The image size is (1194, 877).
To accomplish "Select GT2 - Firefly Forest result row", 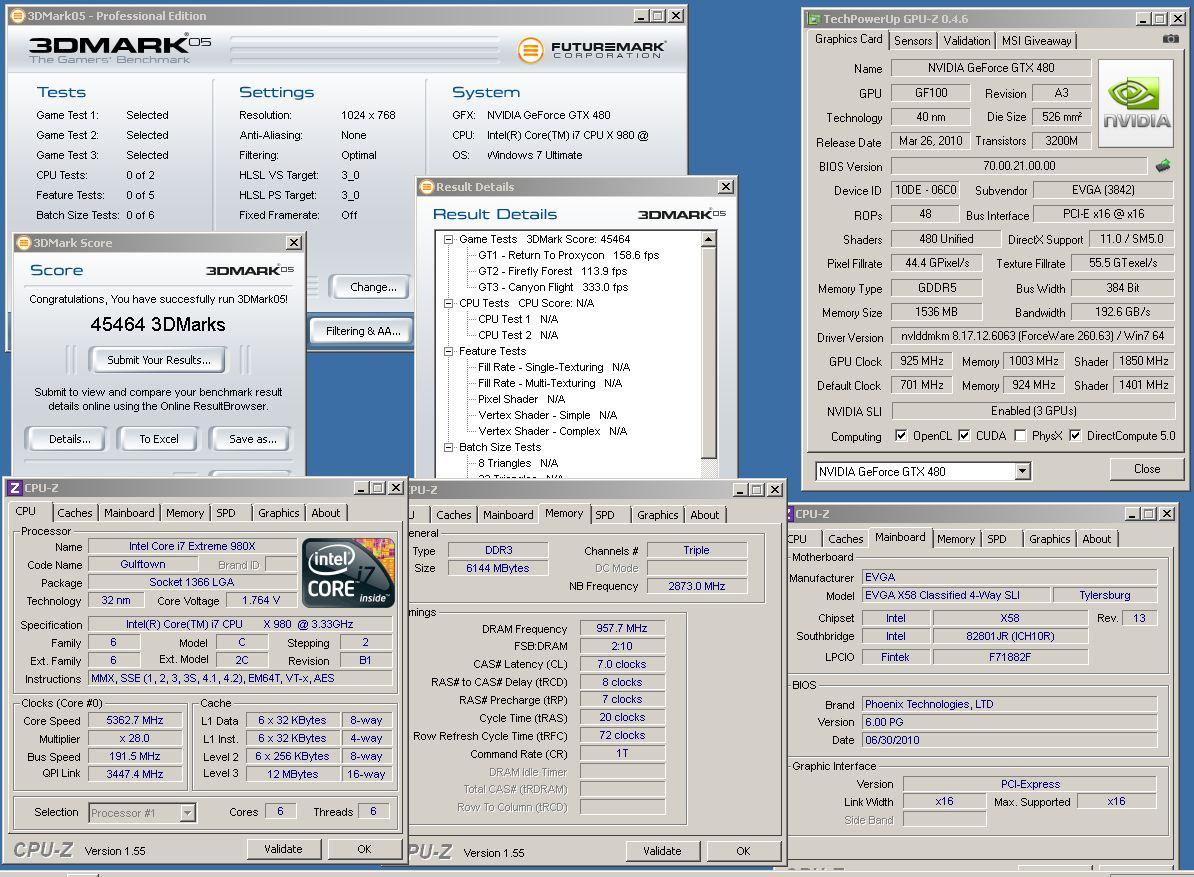I will pos(552,271).
